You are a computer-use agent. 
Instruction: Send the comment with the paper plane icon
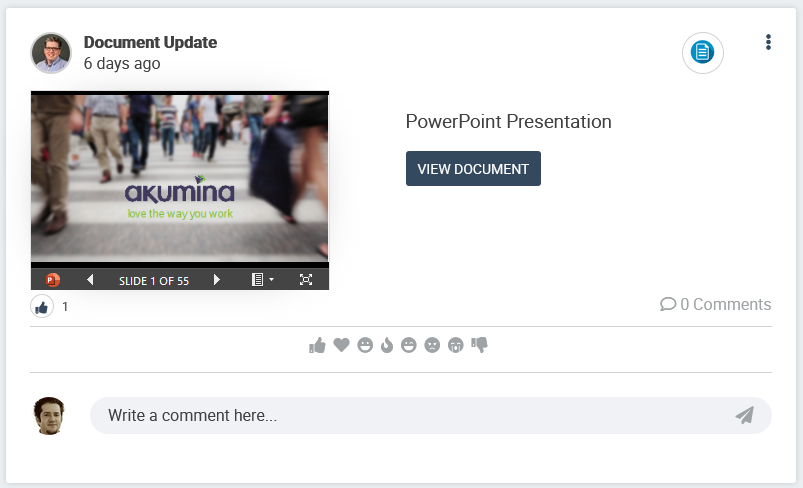pos(744,415)
